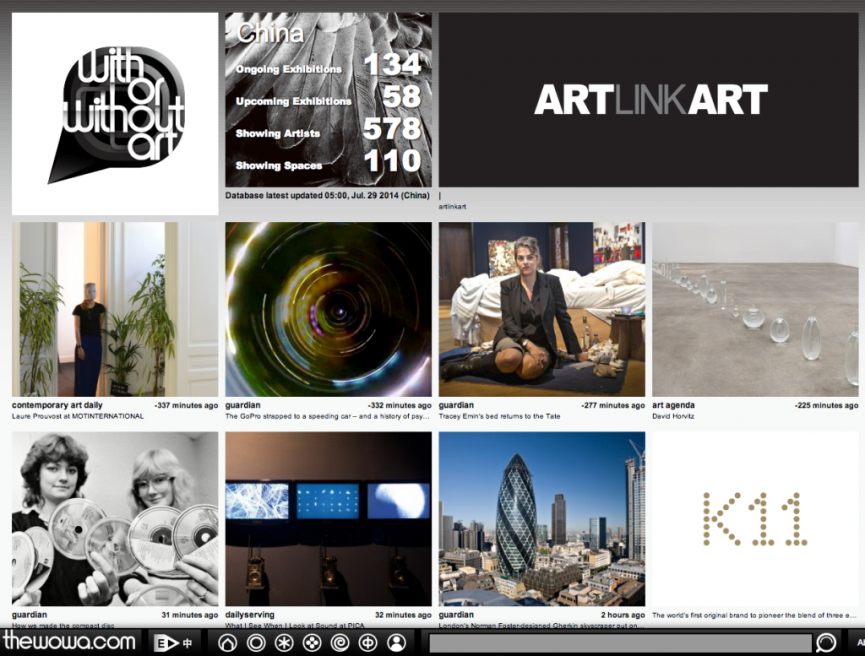The height and width of the screenshot is (656, 865).
Task: Focus the search input field
Action: pos(620,643)
